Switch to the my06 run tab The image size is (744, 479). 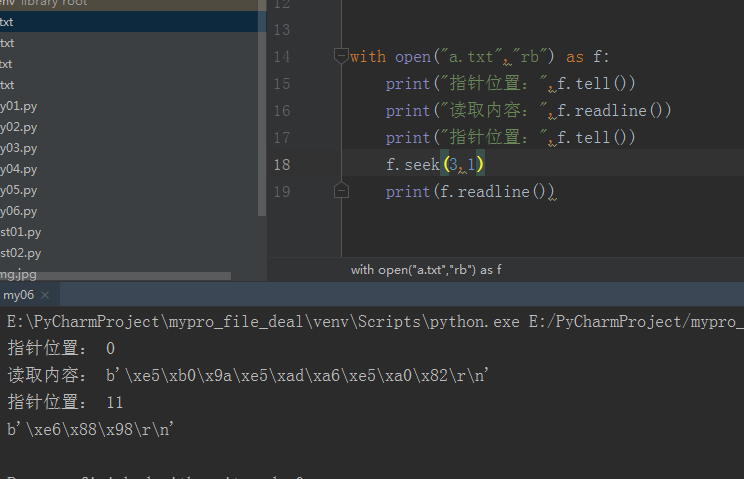[19, 295]
